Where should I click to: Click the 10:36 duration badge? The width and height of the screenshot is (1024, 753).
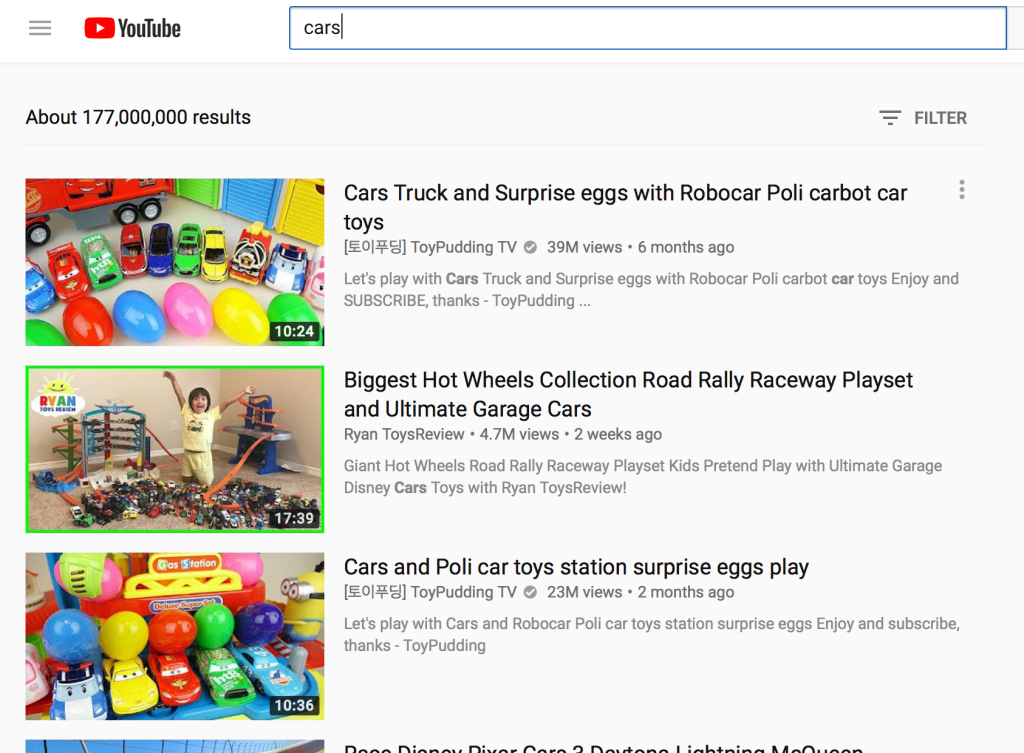click(x=294, y=705)
